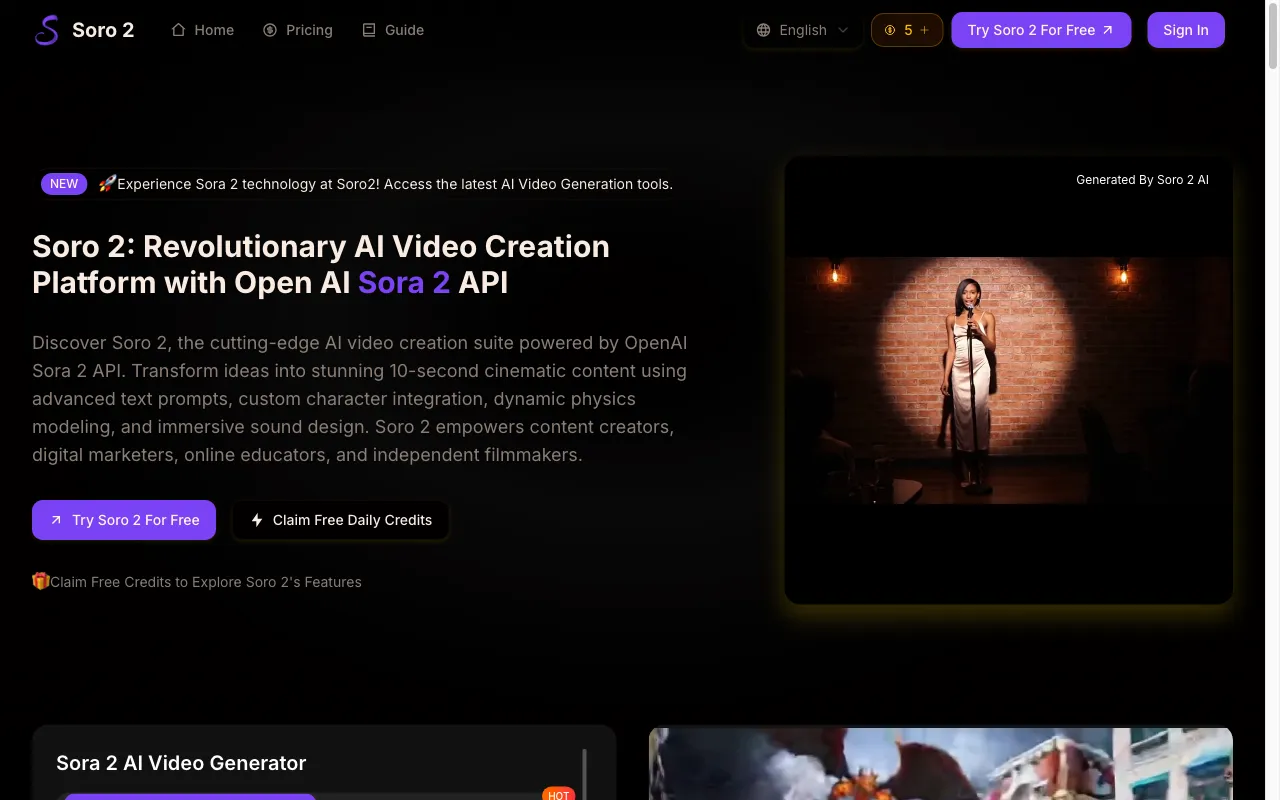Click the NEW badge

pyautogui.click(x=64, y=184)
